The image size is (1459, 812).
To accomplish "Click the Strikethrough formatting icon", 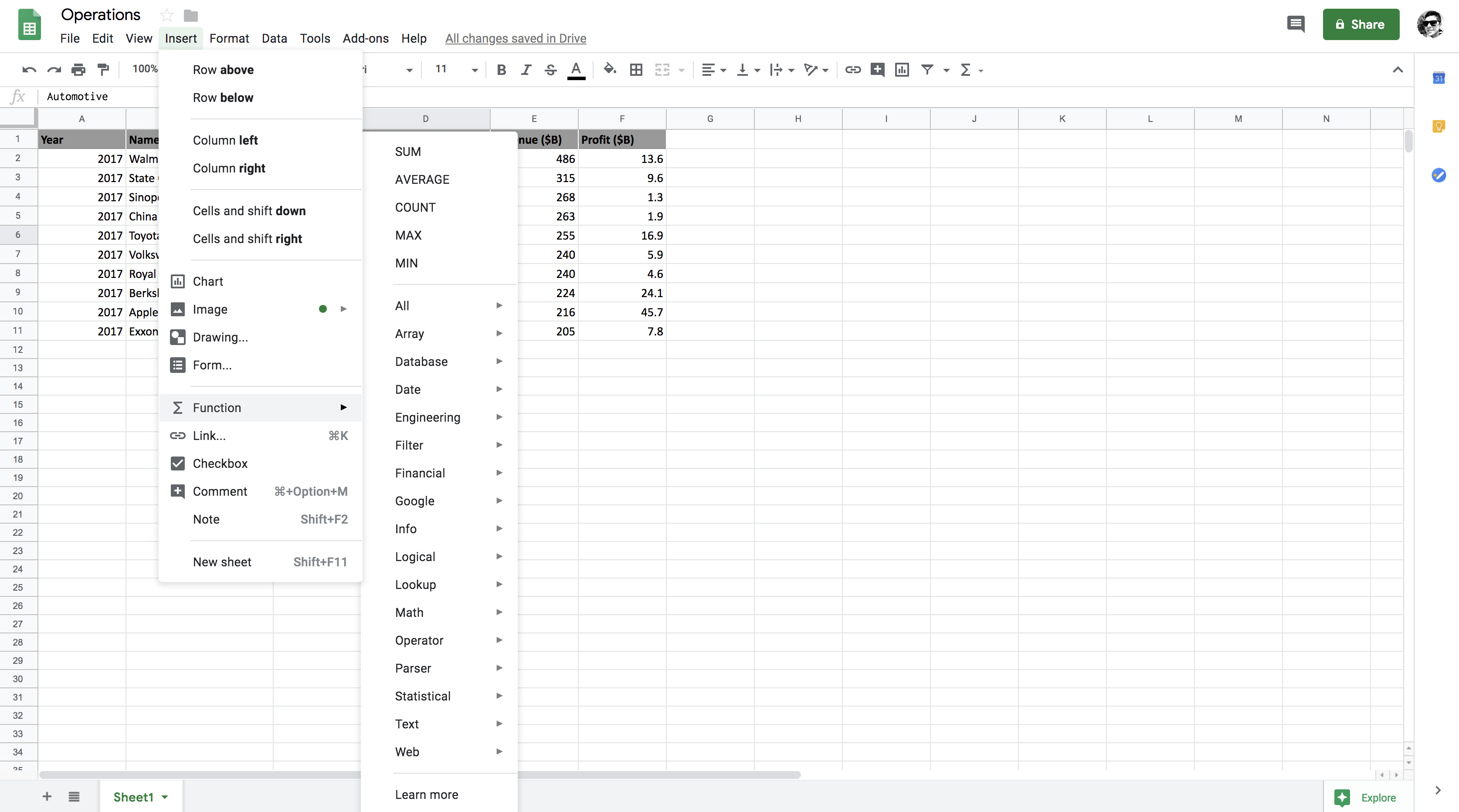I will (x=550, y=69).
